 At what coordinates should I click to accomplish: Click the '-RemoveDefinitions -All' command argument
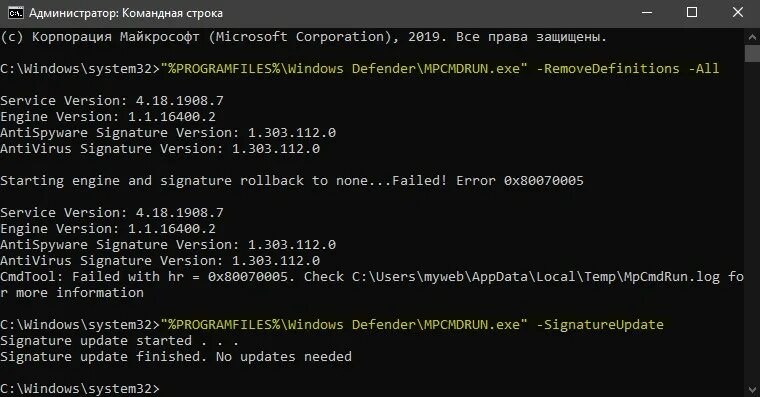coord(628,68)
